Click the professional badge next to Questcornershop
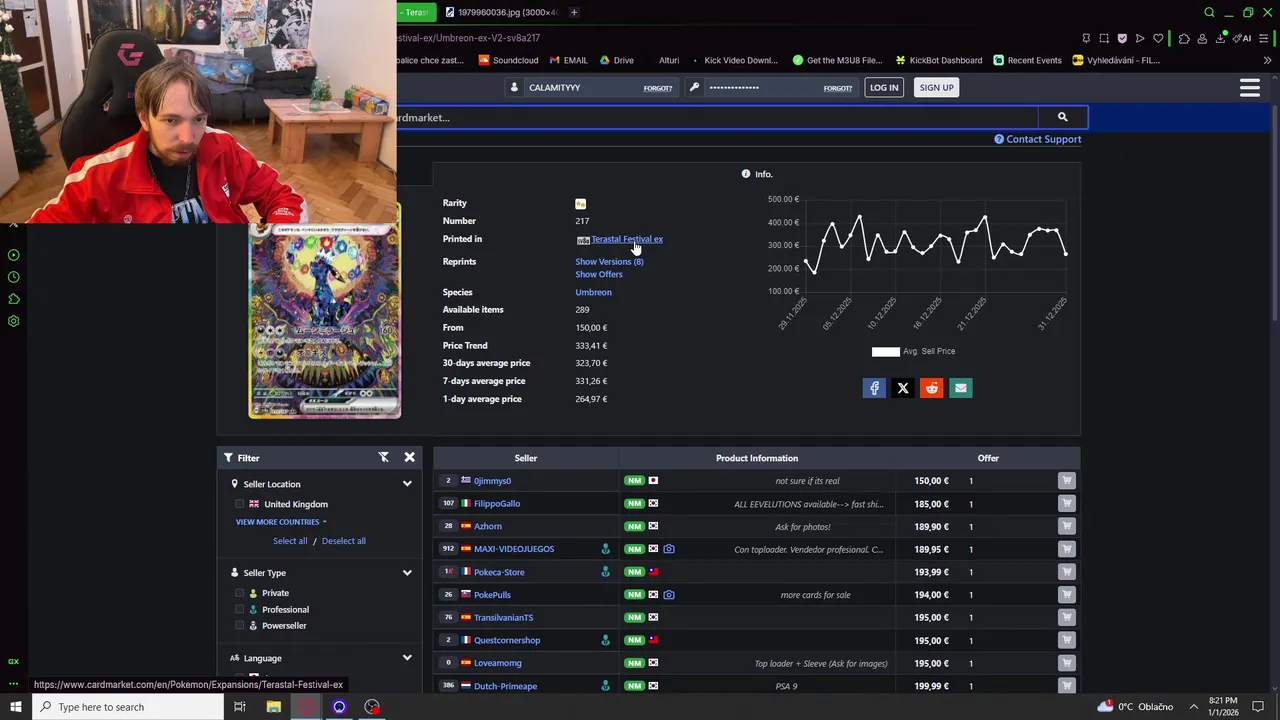The width and height of the screenshot is (1280, 720). [x=605, y=640]
